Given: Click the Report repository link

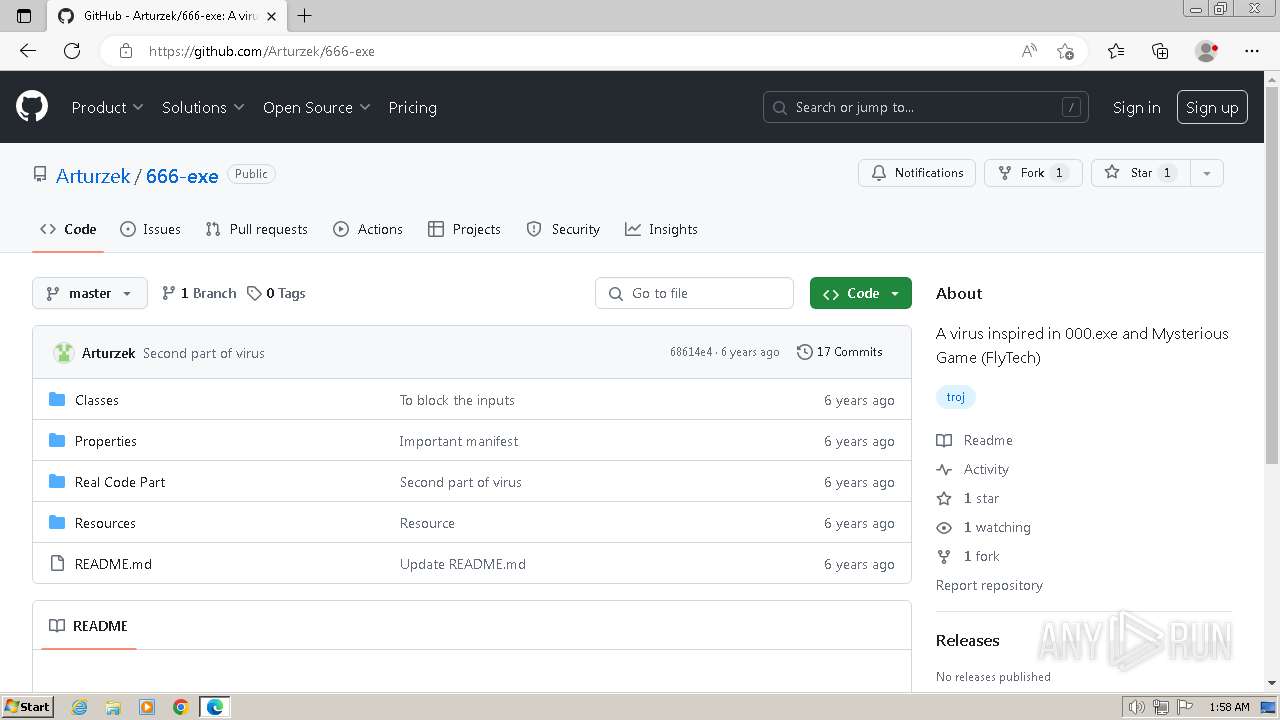Looking at the screenshot, I should click(989, 585).
